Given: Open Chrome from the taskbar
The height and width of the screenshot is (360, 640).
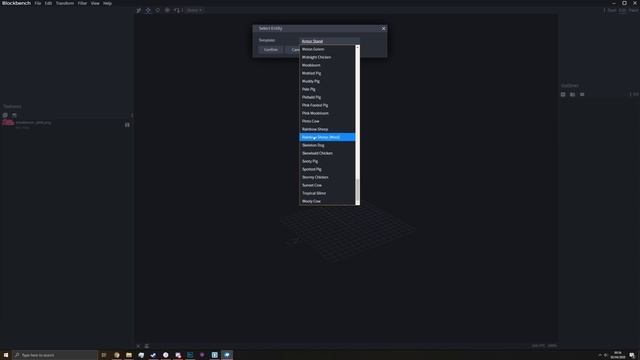Looking at the screenshot, I should [x=117, y=355].
